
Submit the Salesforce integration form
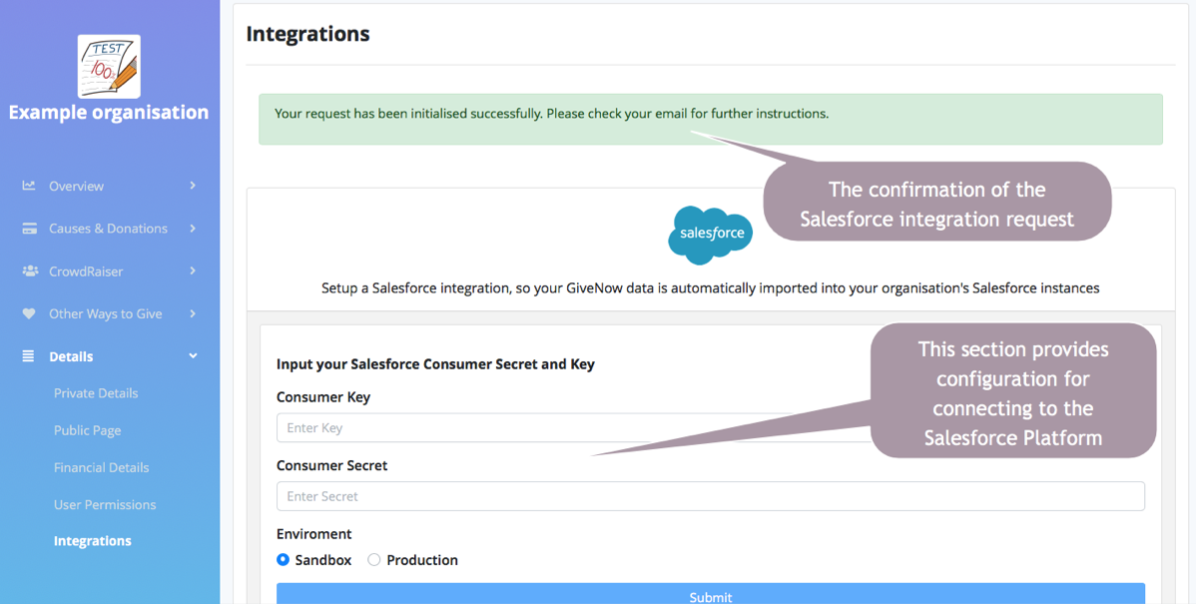(711, 594)
